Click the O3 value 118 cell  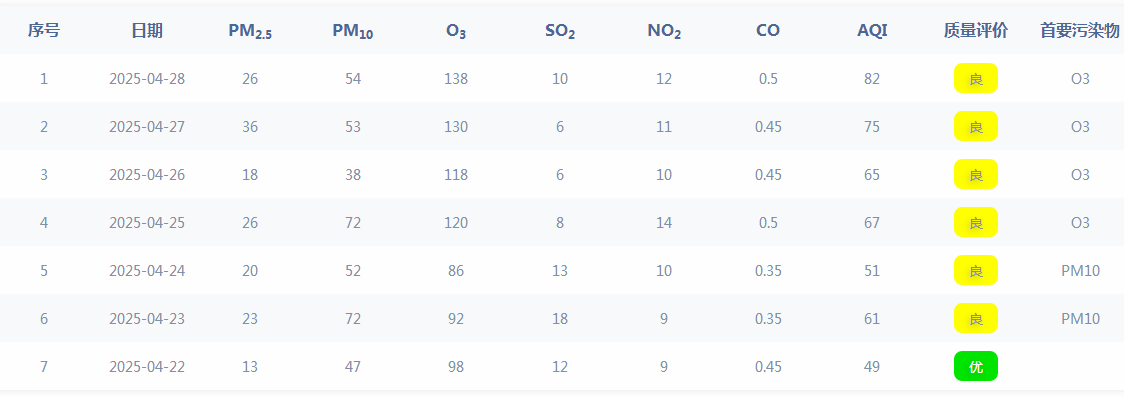456,175
